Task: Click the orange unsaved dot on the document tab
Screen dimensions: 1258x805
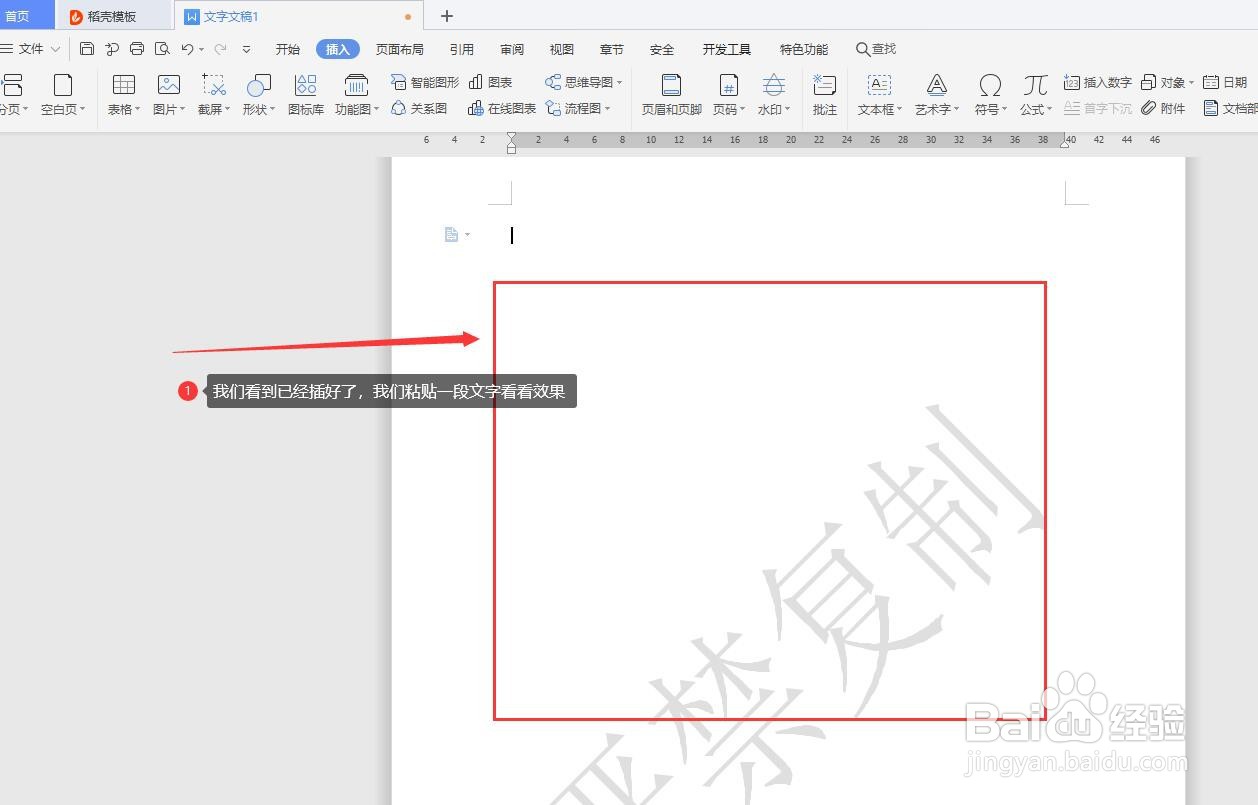Action: (408, 17)
